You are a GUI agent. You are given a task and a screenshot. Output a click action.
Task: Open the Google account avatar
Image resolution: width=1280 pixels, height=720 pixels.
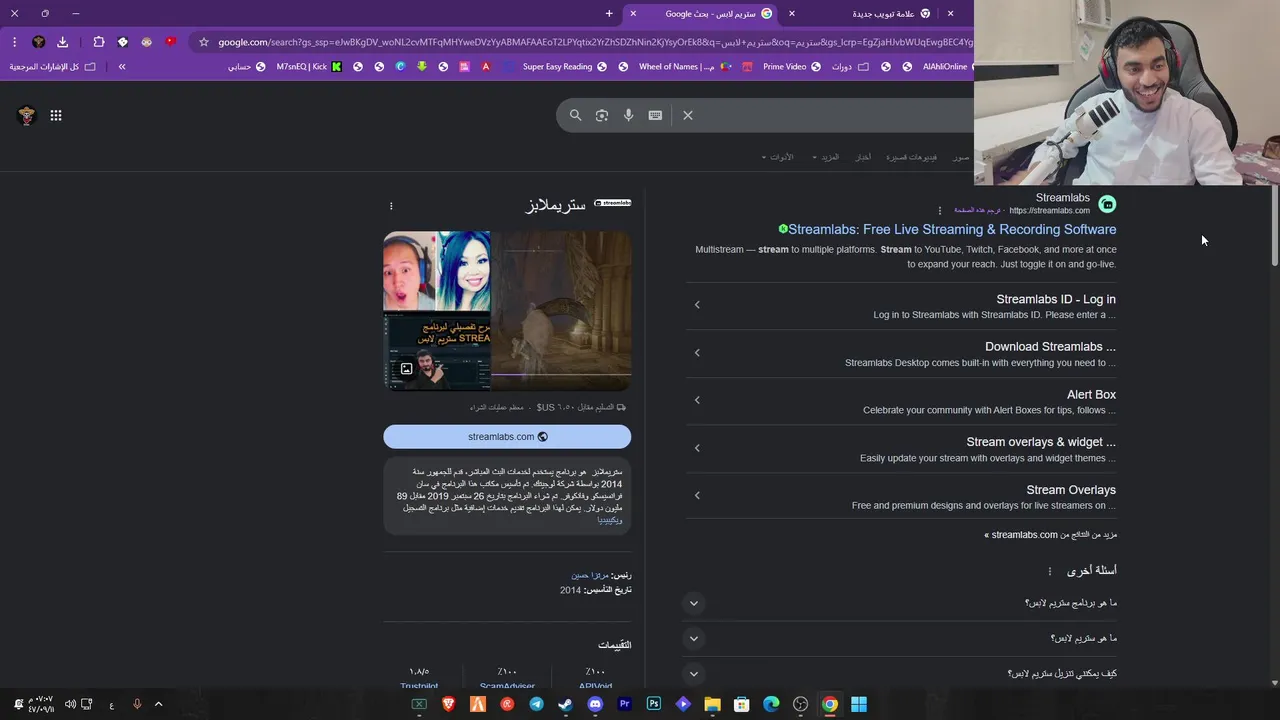[27, 116]
